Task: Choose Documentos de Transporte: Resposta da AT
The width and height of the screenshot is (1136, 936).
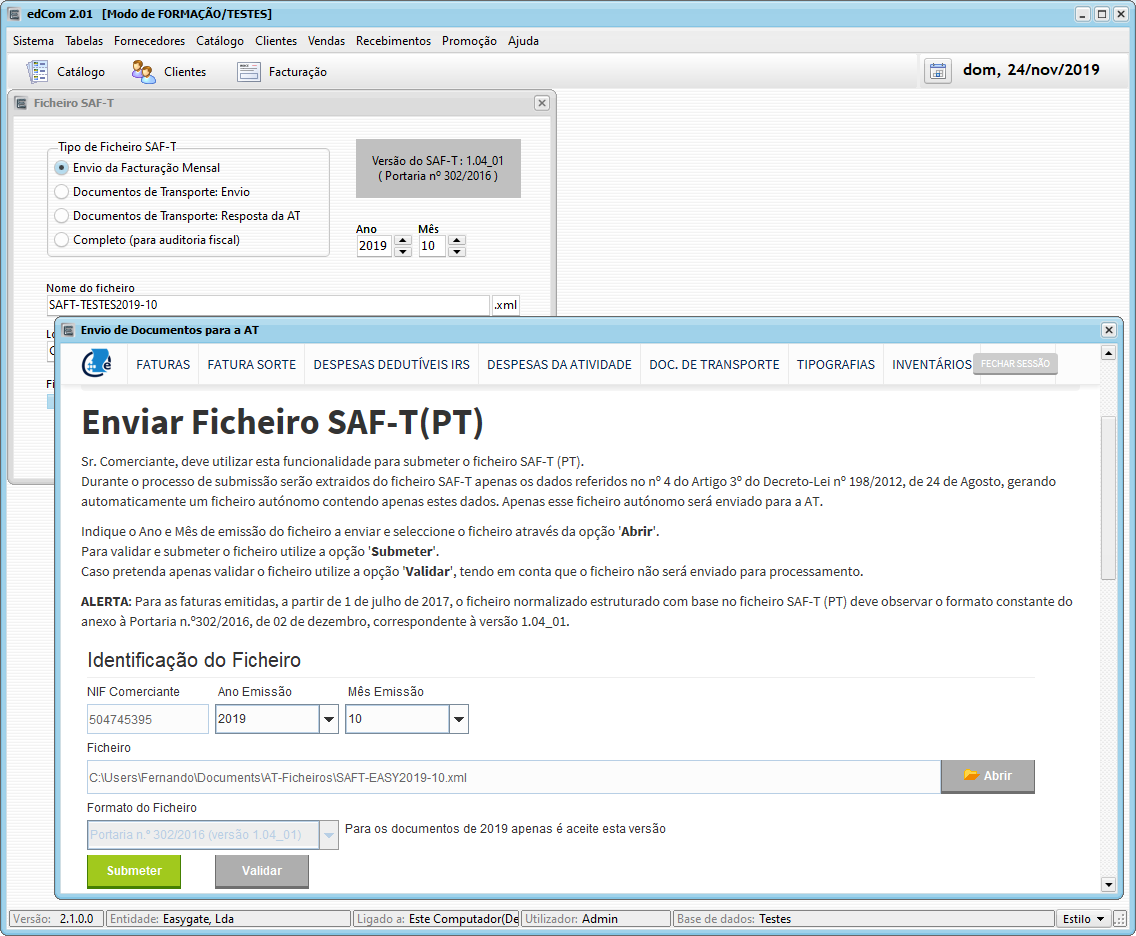Action: (x=62, y=216)
